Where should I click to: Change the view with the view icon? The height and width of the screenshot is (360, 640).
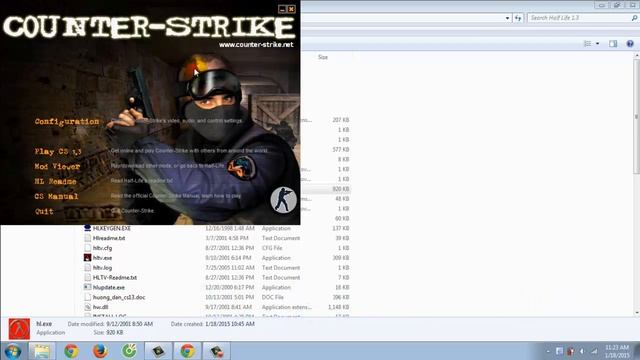(588, 44)
